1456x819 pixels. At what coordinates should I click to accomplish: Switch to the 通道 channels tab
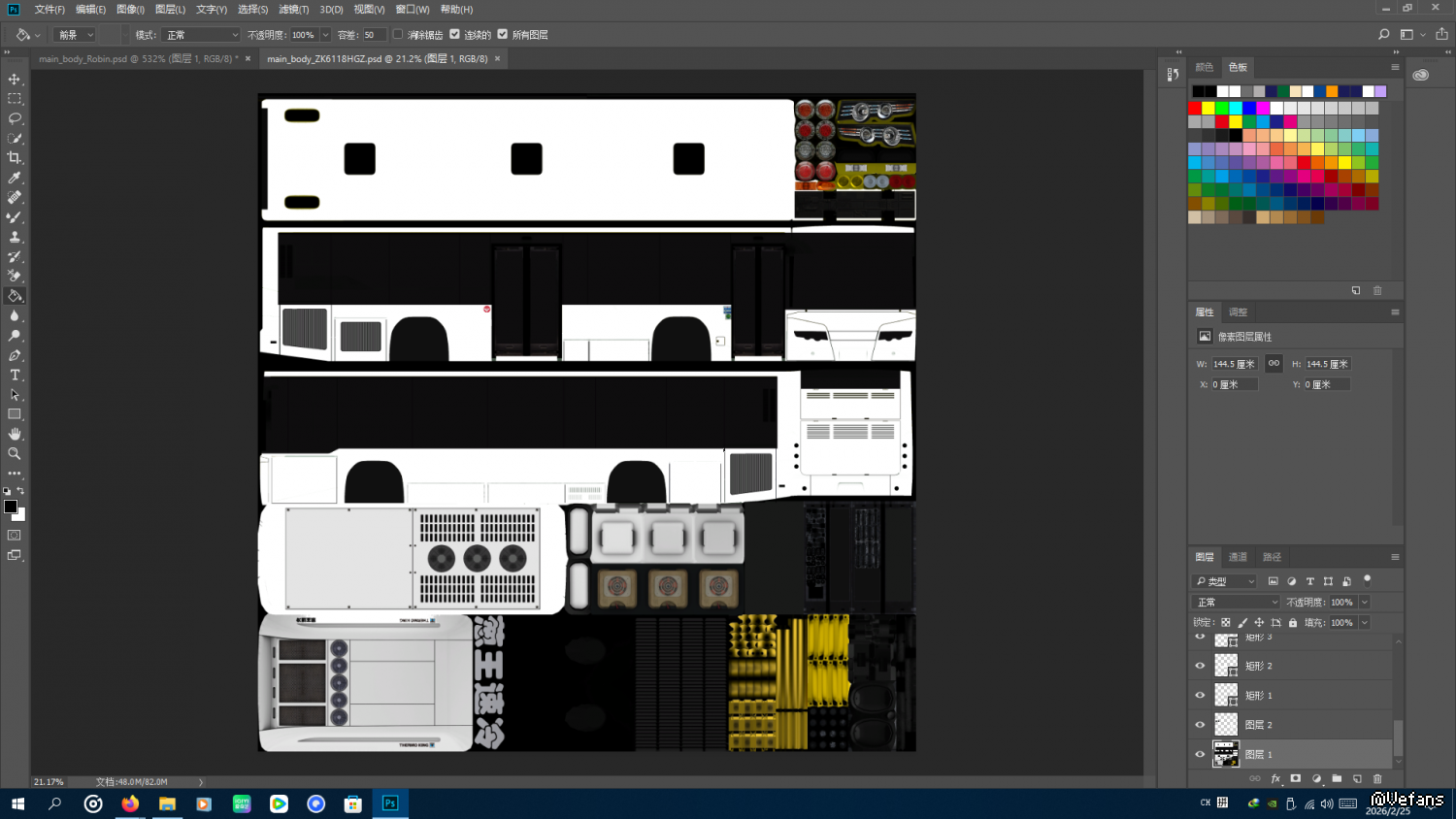[1238, 557]
